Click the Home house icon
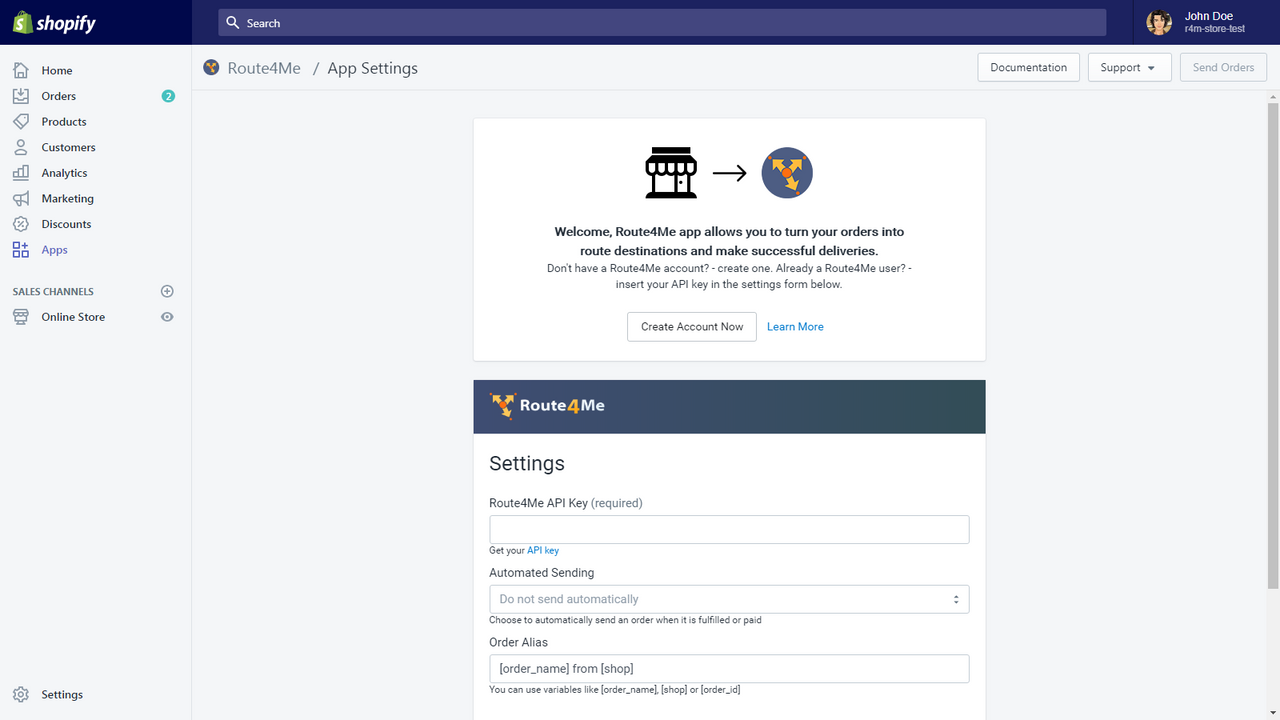This screenshot has height=720, width=1280. click(21, 70)
